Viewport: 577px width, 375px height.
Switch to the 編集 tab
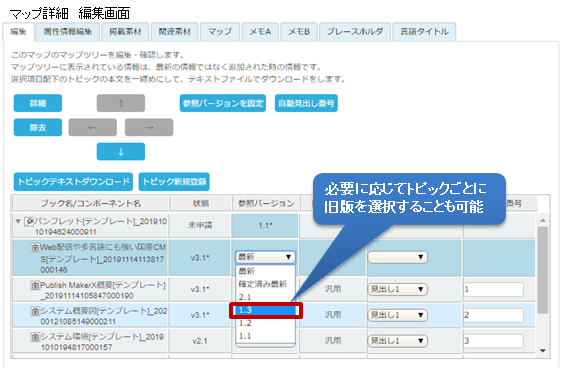18,32
